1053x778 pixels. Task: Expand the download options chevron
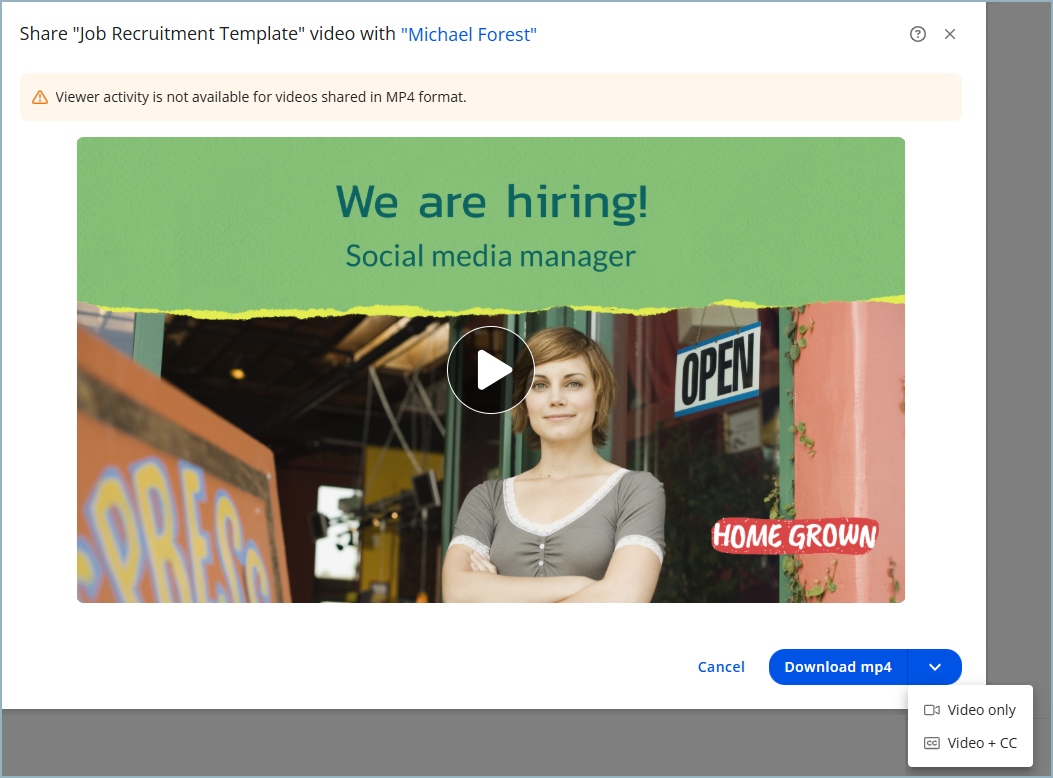tap(934, 667)
